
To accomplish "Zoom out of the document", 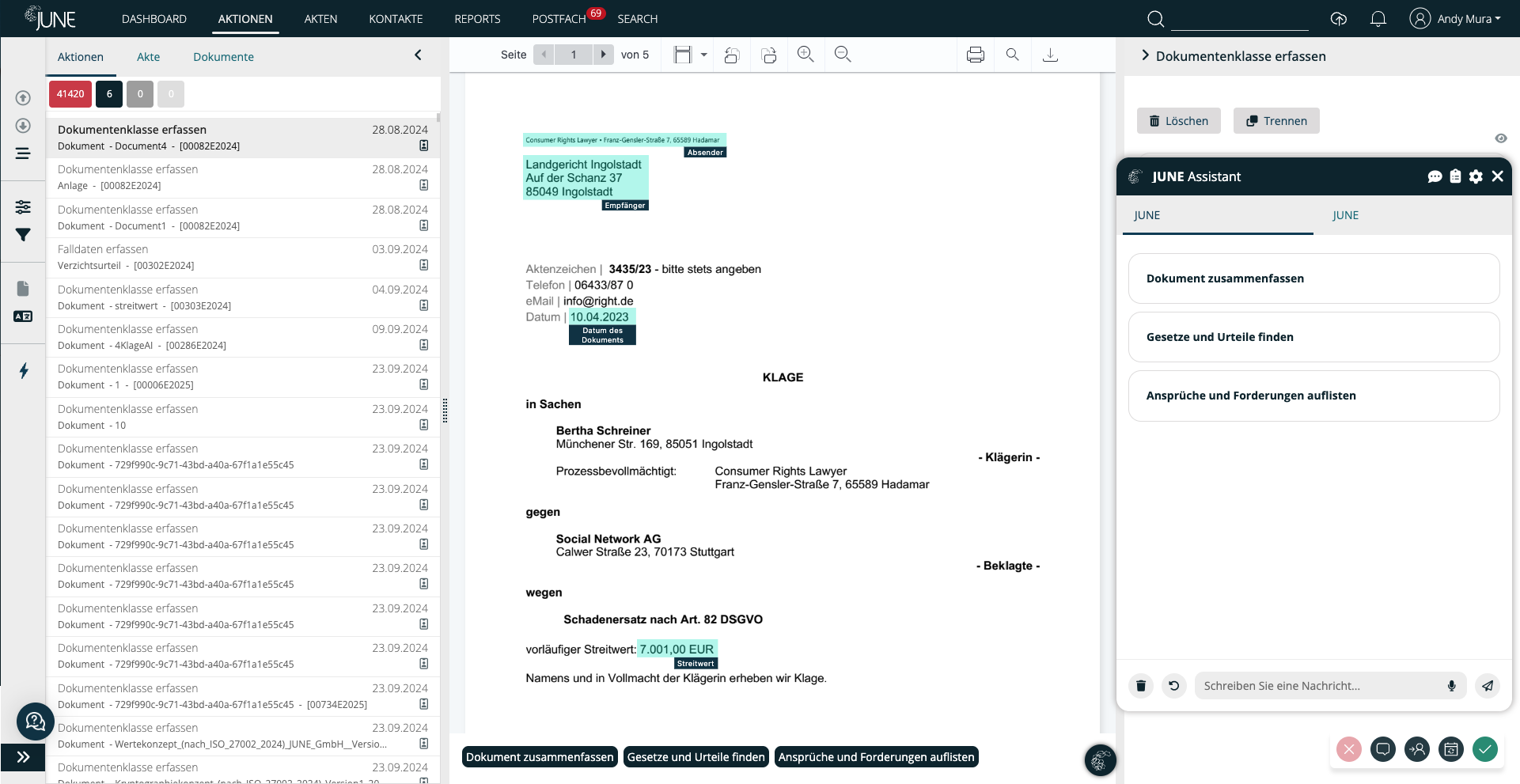I will 843,55.
